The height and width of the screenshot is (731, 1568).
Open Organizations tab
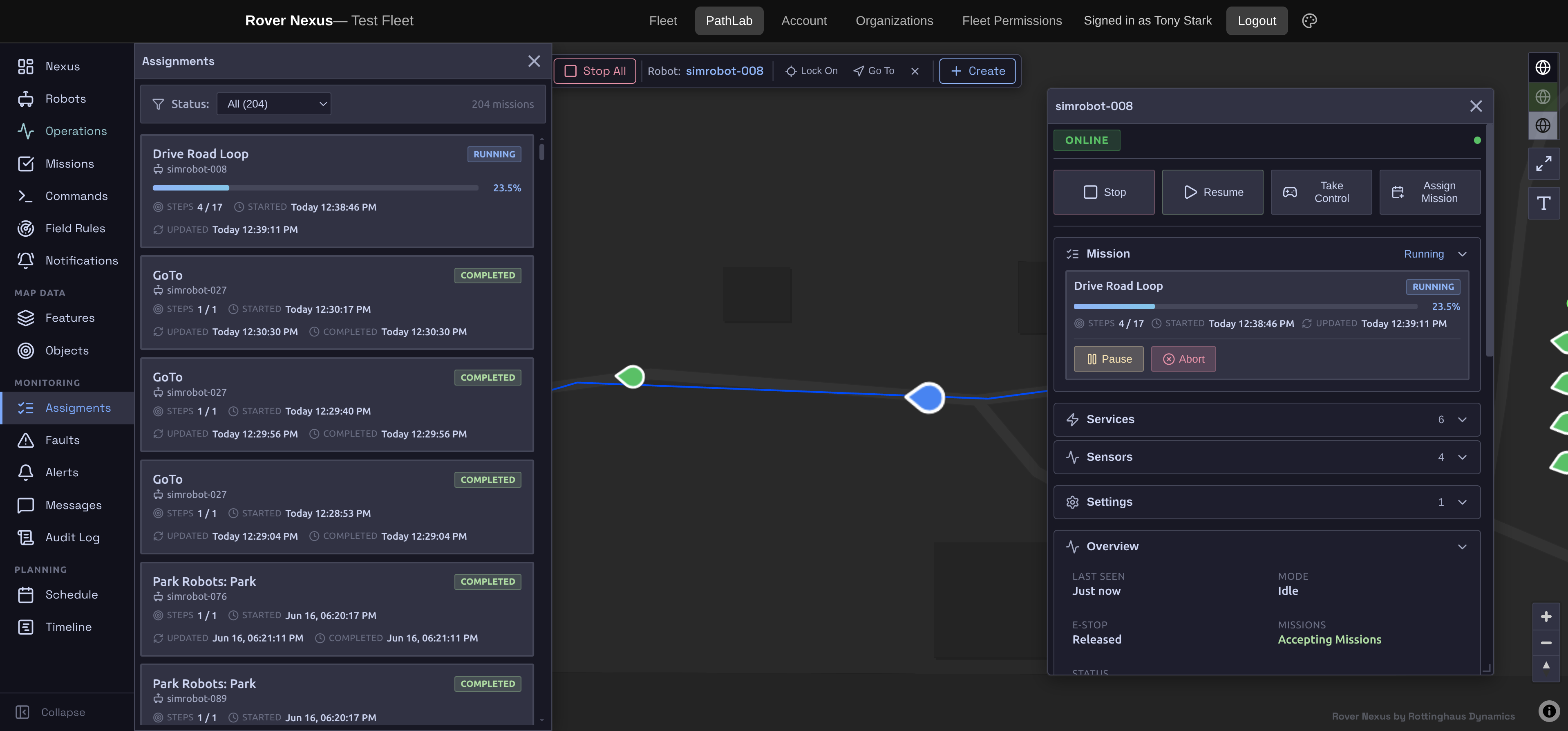894,21
